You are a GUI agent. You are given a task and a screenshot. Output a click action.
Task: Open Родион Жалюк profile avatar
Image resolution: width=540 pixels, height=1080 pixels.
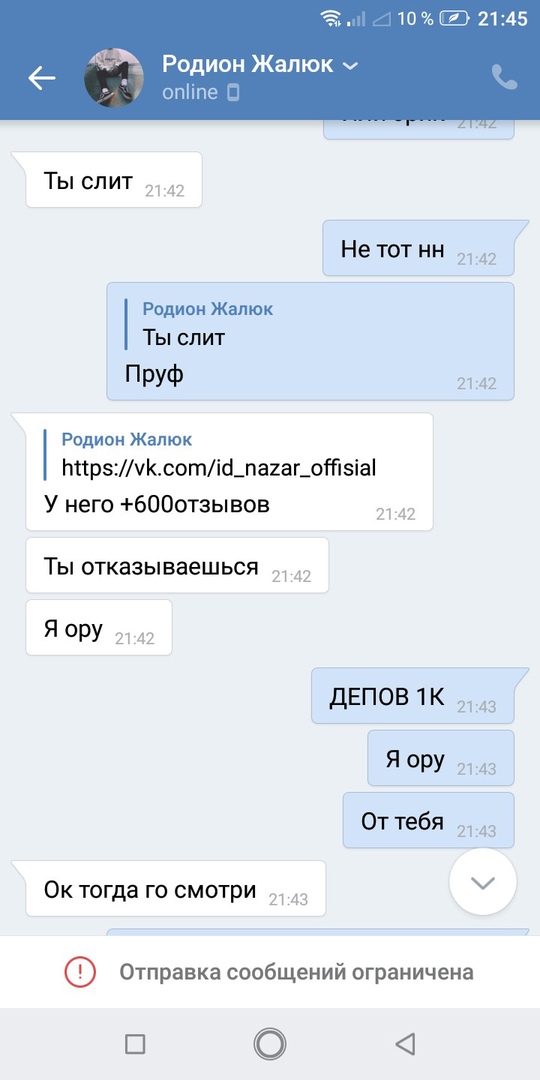coord(114,77)
